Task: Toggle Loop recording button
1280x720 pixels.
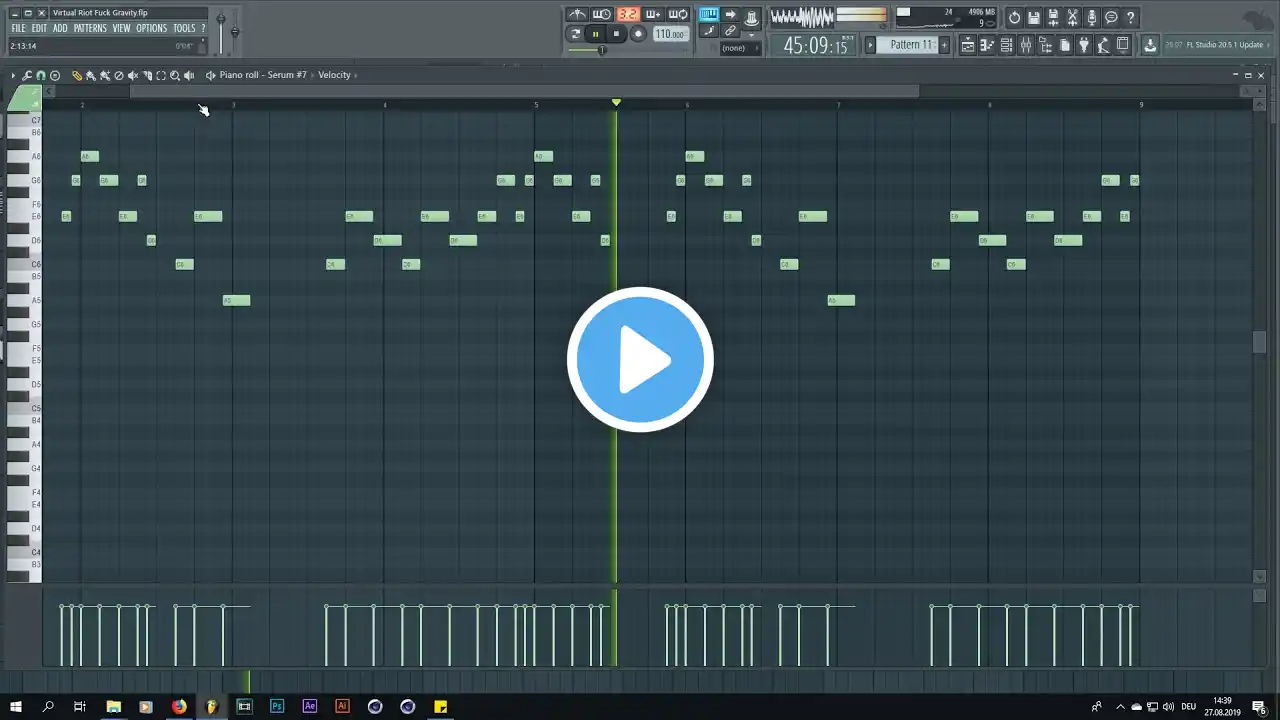Action: (678, 14)
